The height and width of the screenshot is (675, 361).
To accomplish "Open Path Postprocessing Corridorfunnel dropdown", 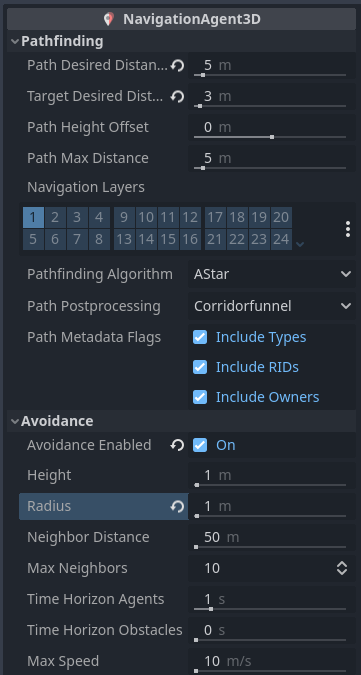I will [x=272, y=306].
